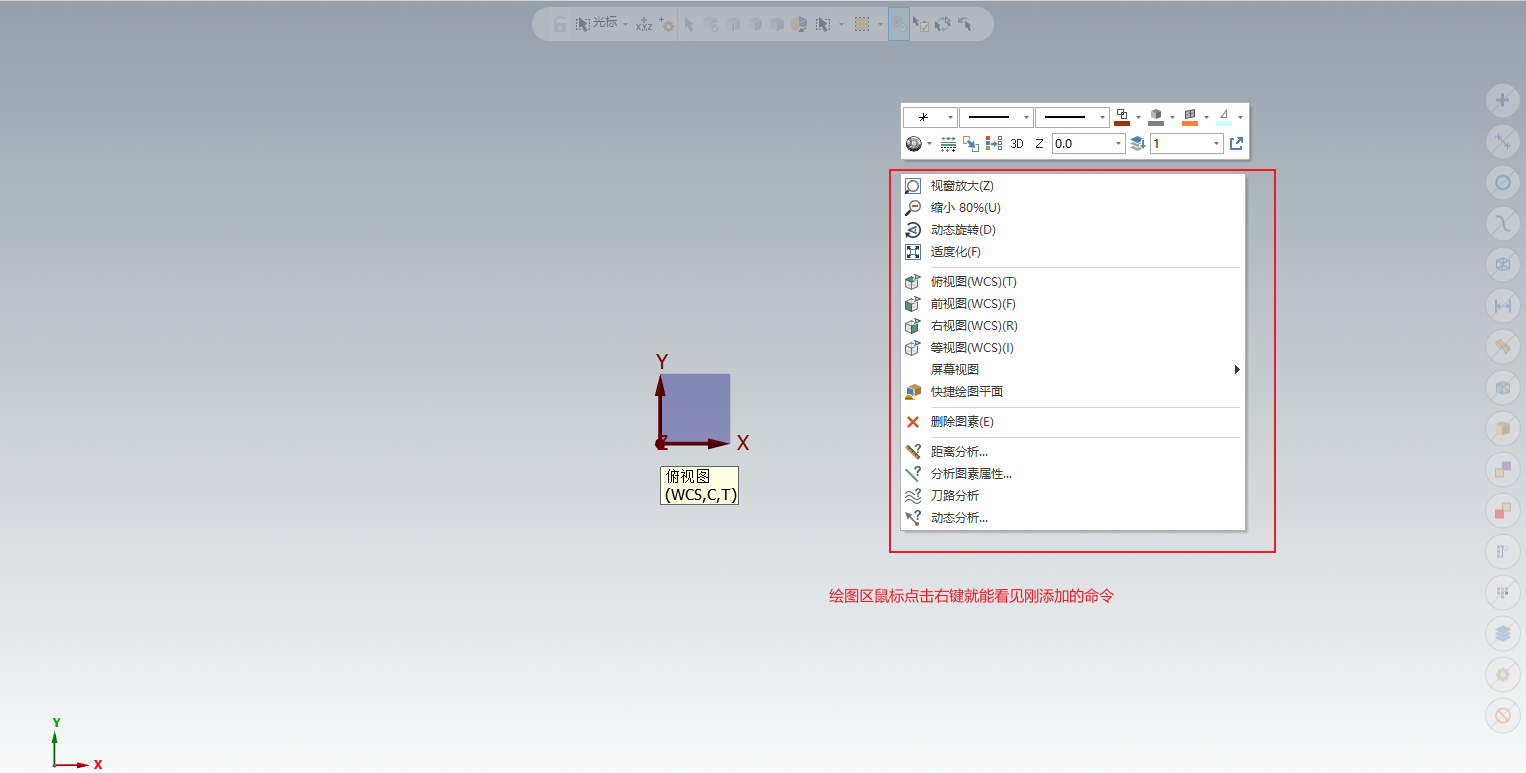Select the circle tool on the right sidebar
The height and width of the screenshot is (773, 1526).
coord(1503,182)
